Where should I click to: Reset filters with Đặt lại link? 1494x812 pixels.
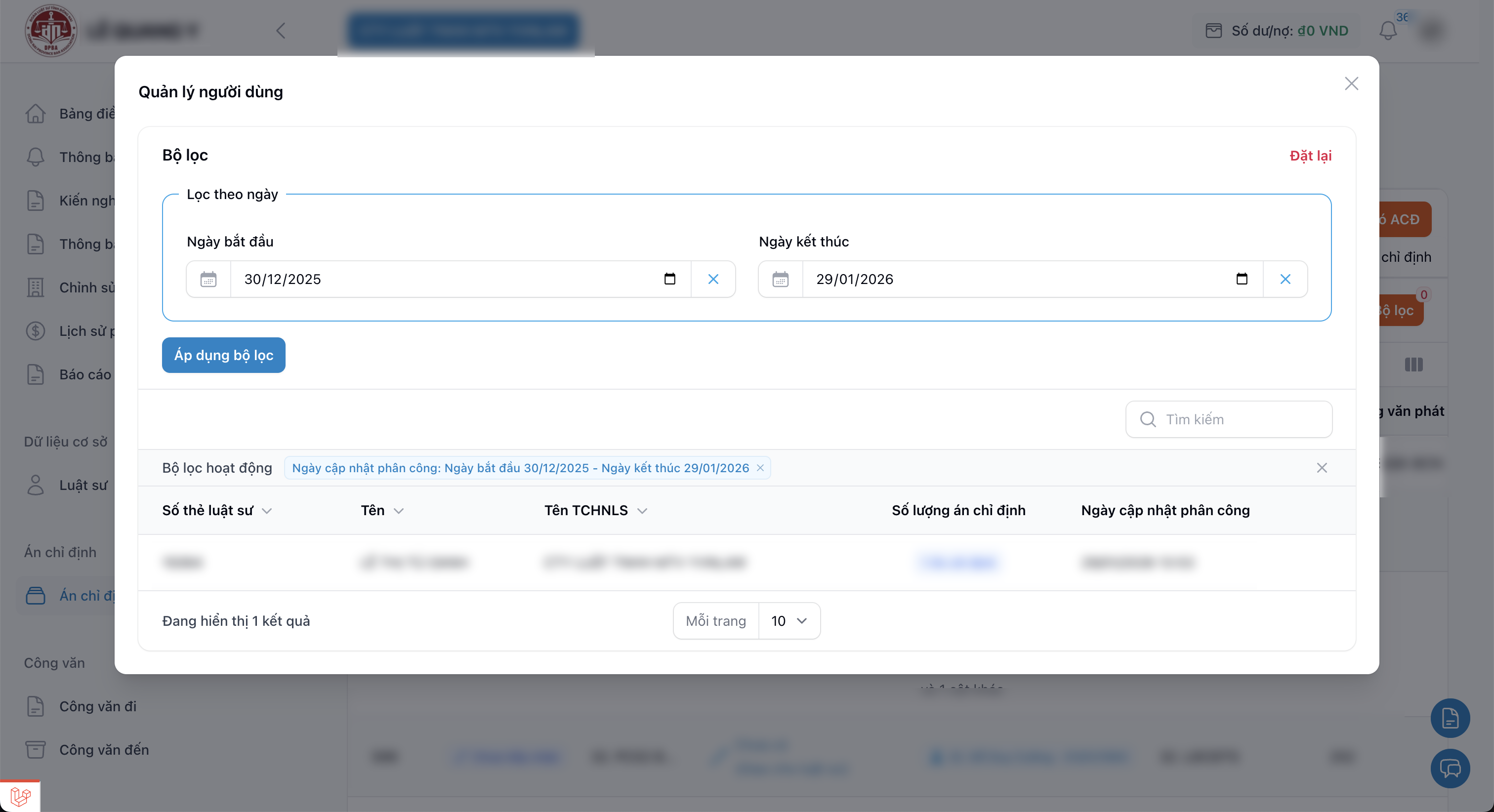coord(1310,156)
